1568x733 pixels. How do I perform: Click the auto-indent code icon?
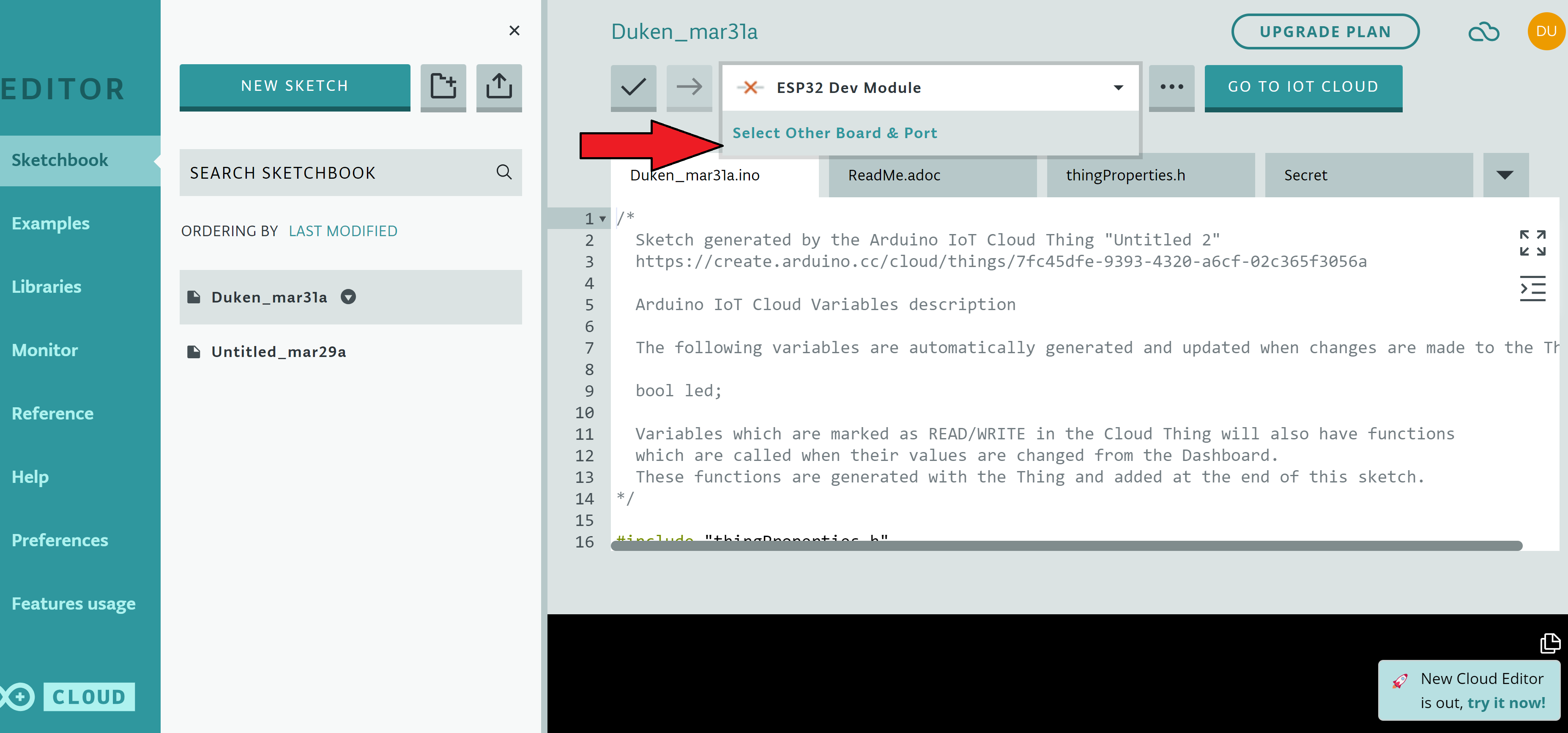click(1532, 288)
